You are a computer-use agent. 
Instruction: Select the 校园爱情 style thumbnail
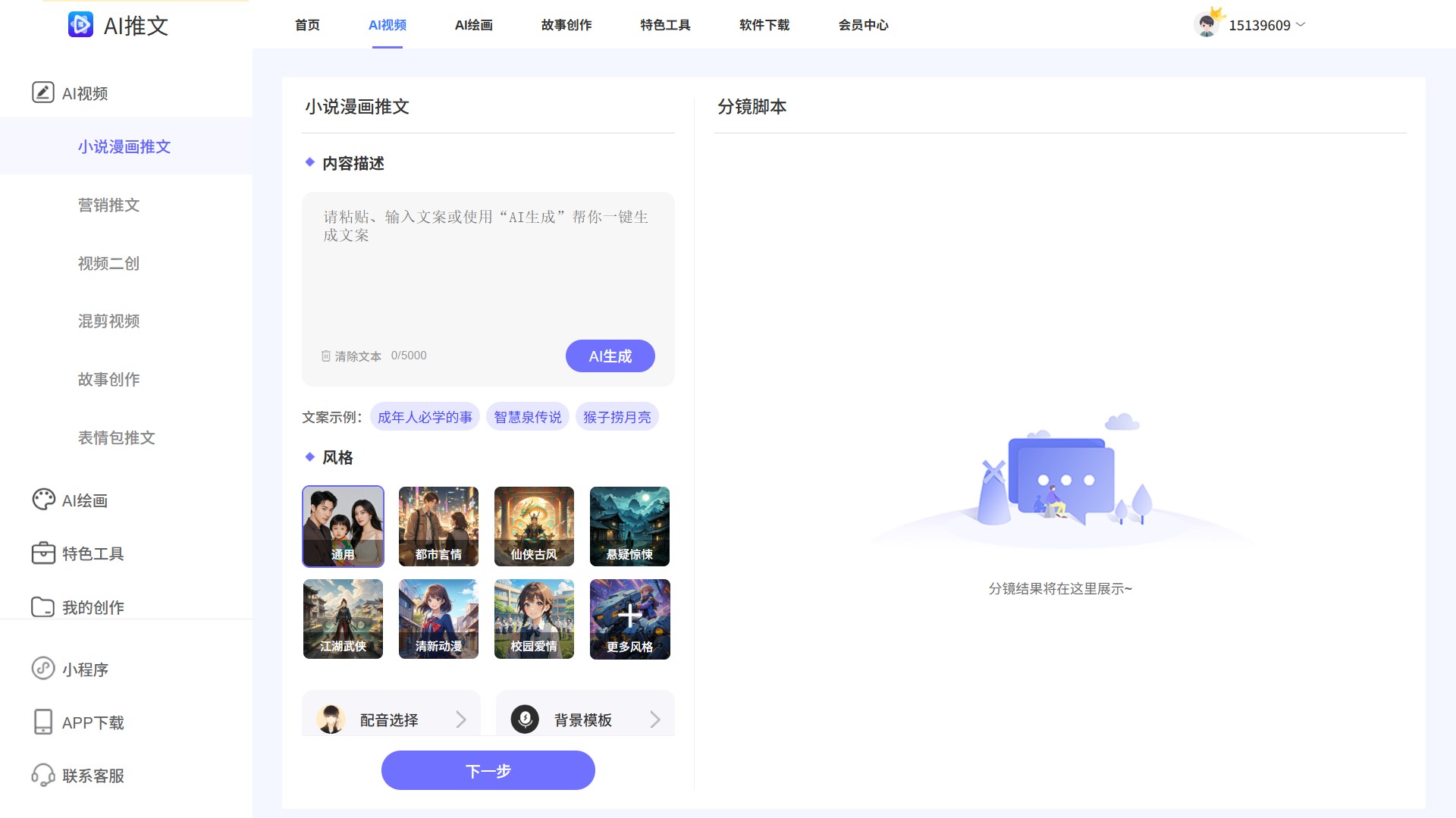534,619
